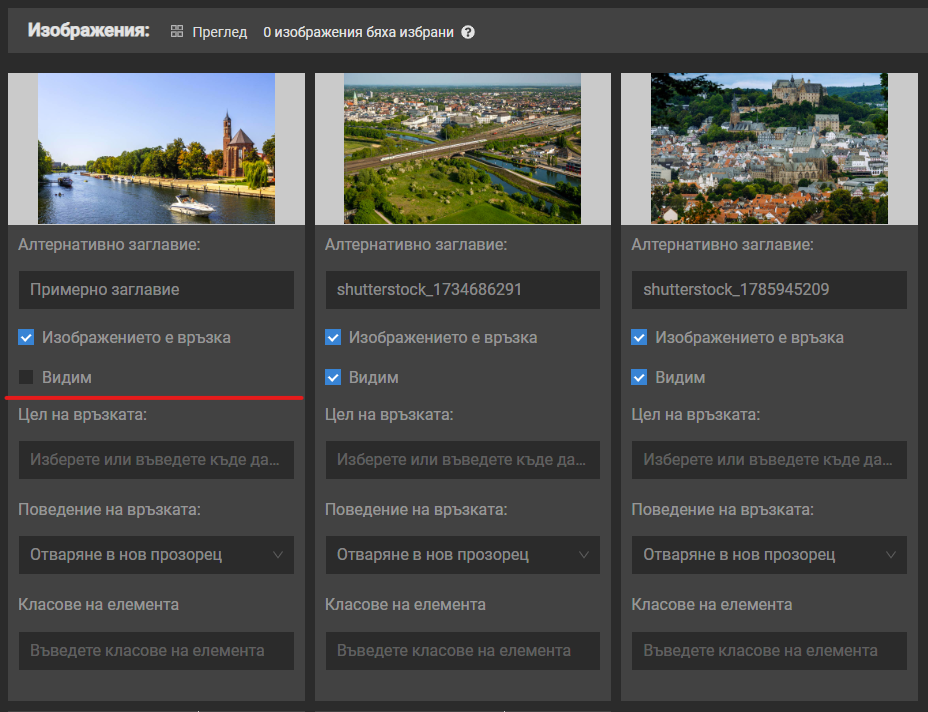
Task: Expand link behavior dropdown for third image
Action: (769, 555)
